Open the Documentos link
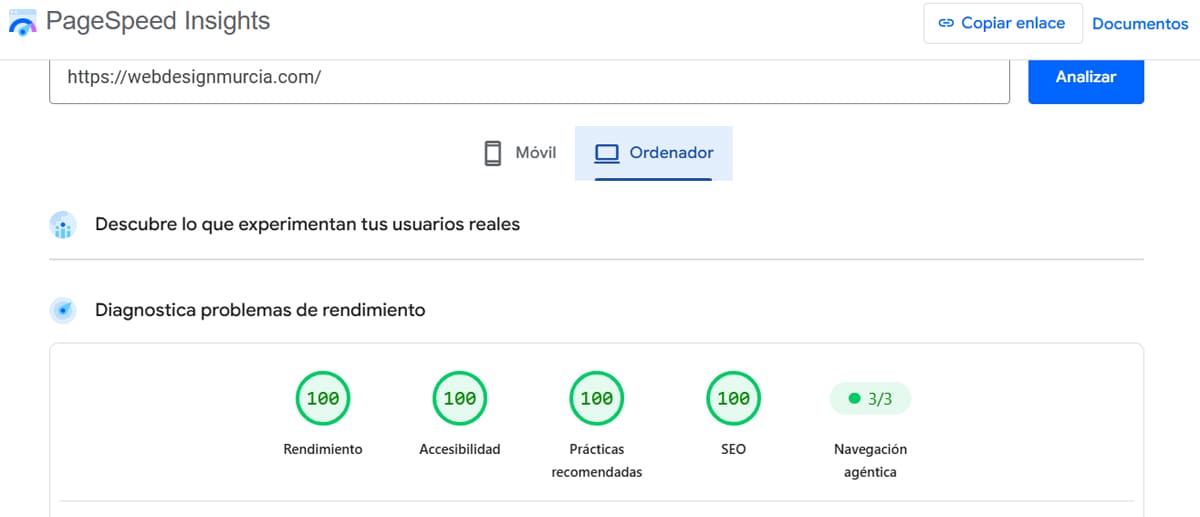The width and height of the screenshot is (1200, 517). [1140, 23]
